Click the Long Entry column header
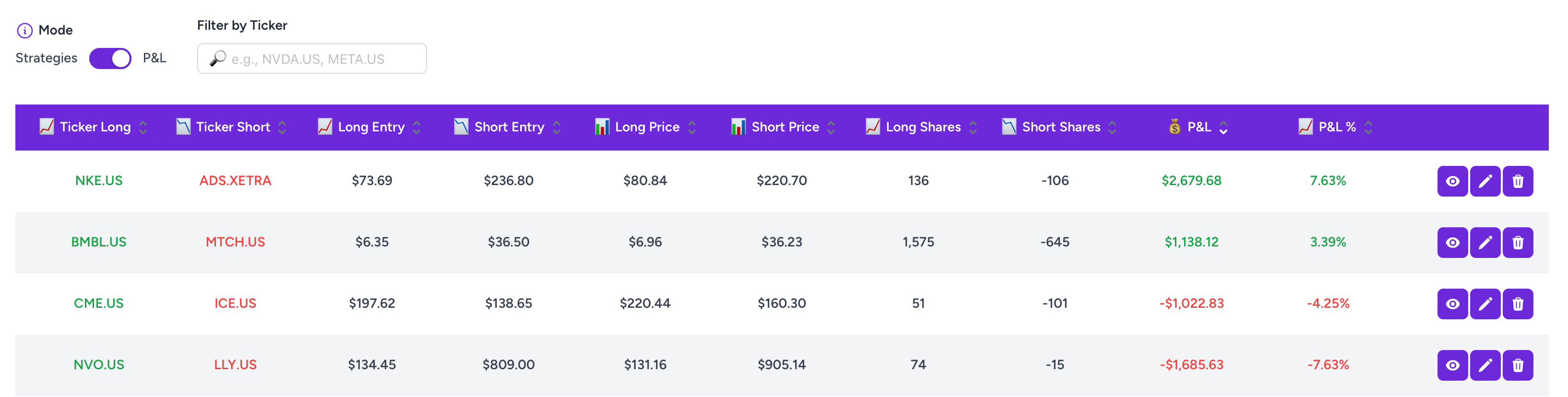 [371, 127]
